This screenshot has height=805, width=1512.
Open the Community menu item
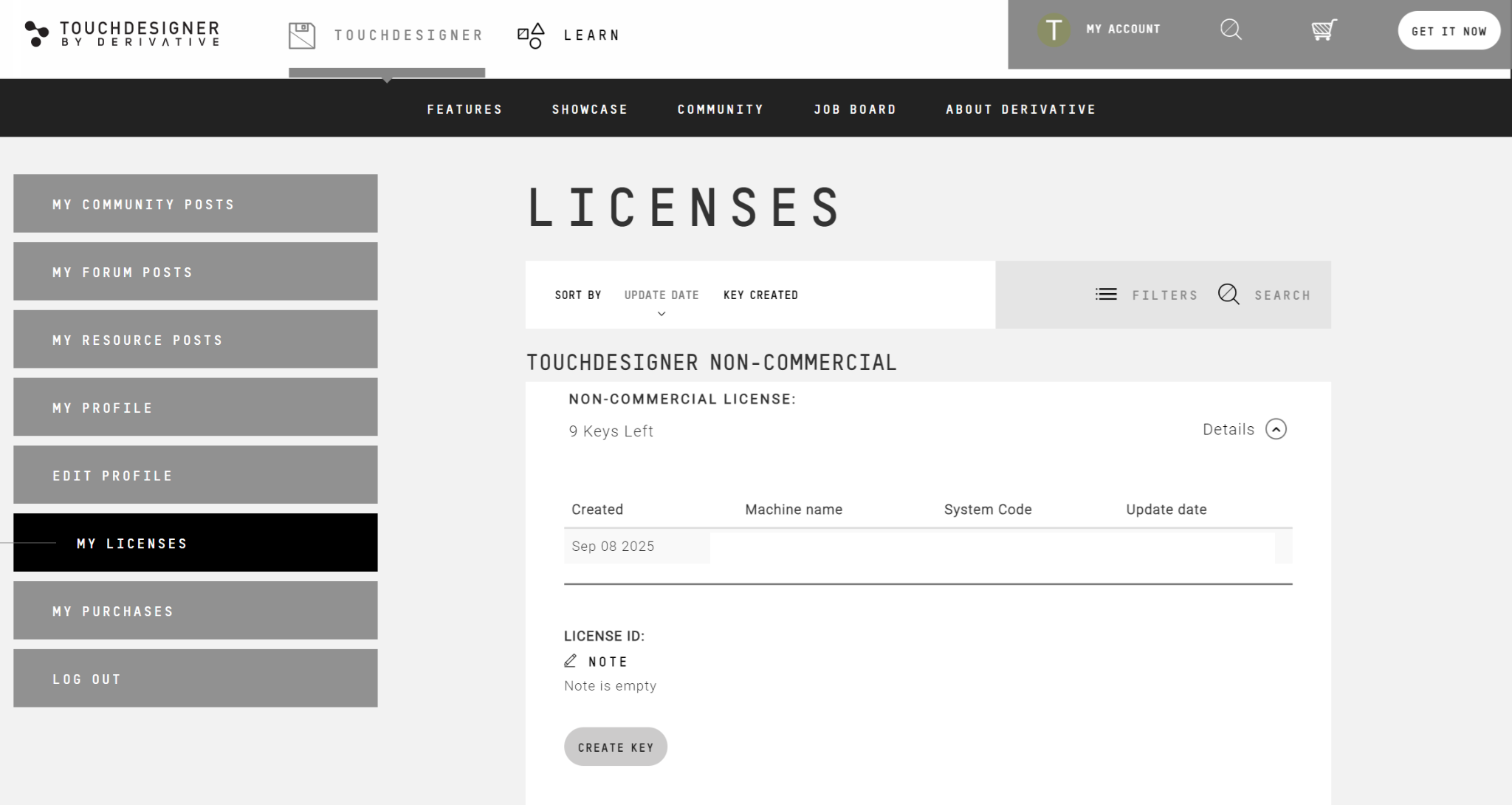point(721,109)
